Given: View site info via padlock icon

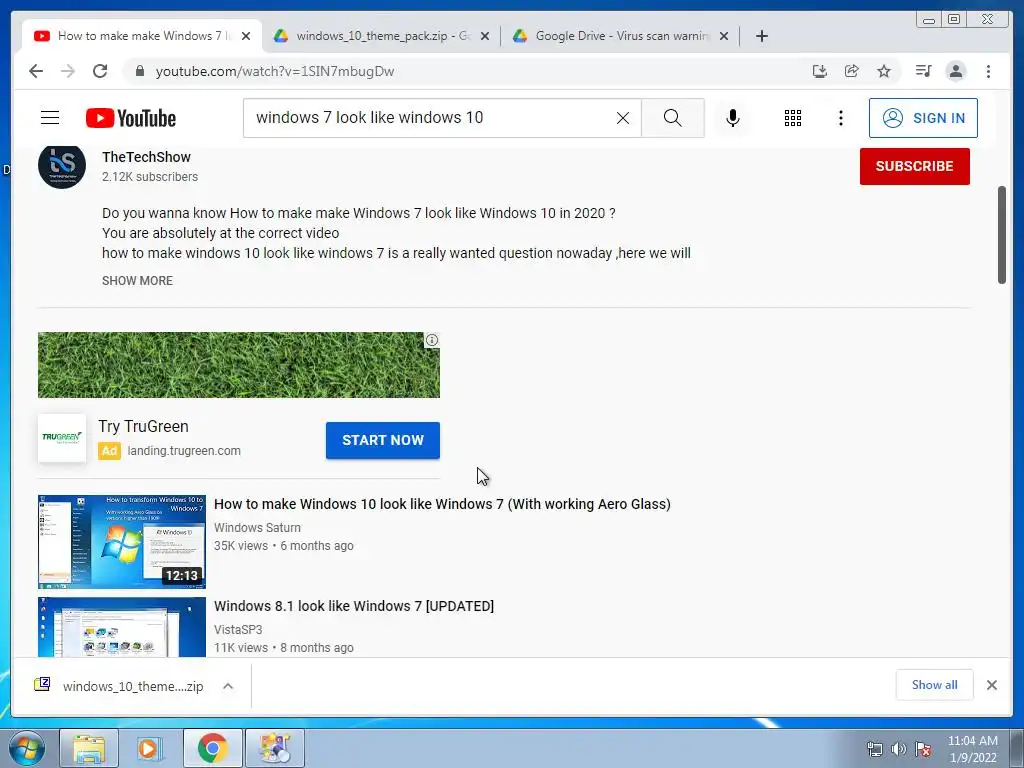Looking at the screenshot, I should (140, 71).
